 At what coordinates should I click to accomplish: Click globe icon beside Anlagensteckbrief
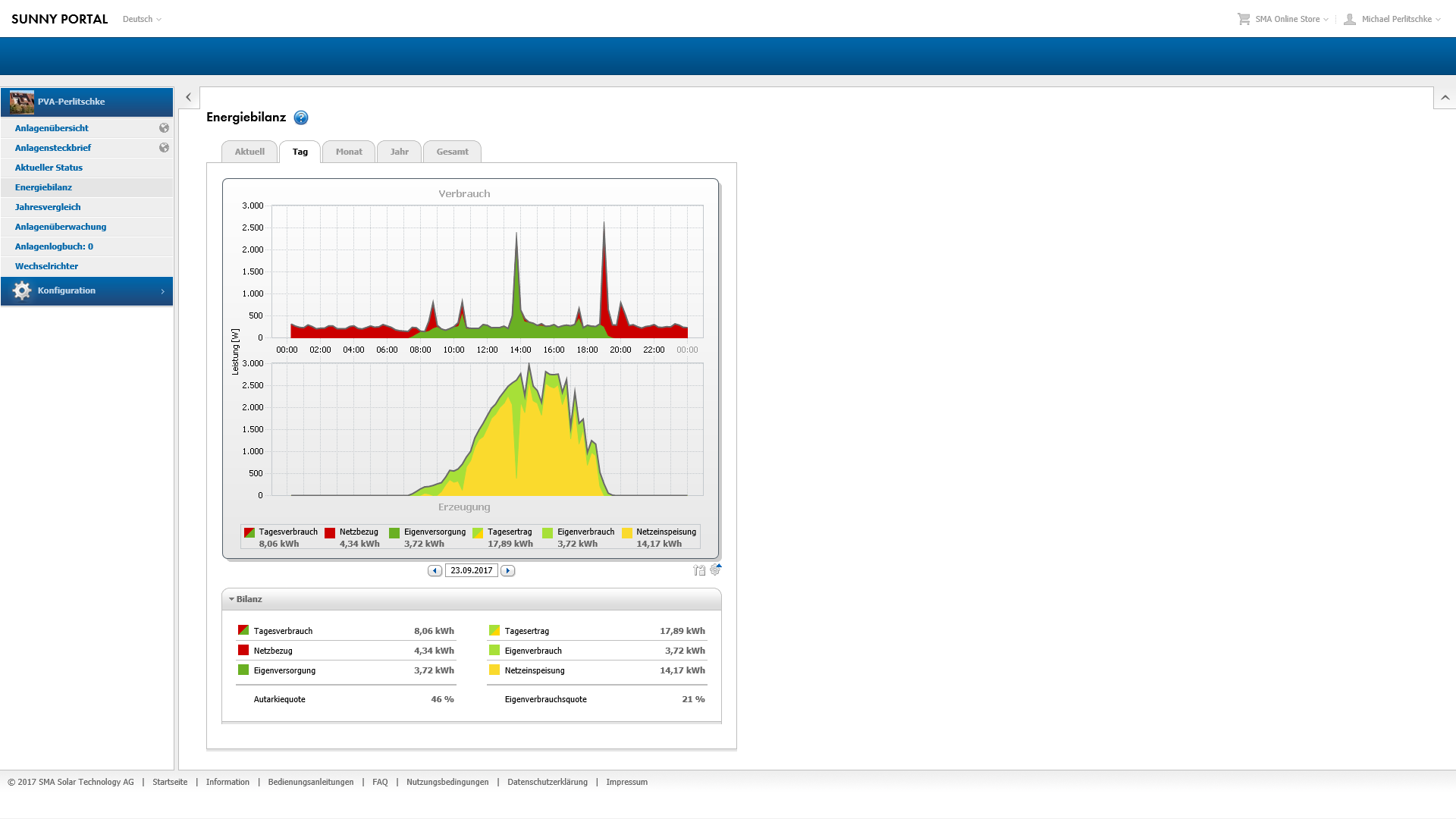pos(164,148)
